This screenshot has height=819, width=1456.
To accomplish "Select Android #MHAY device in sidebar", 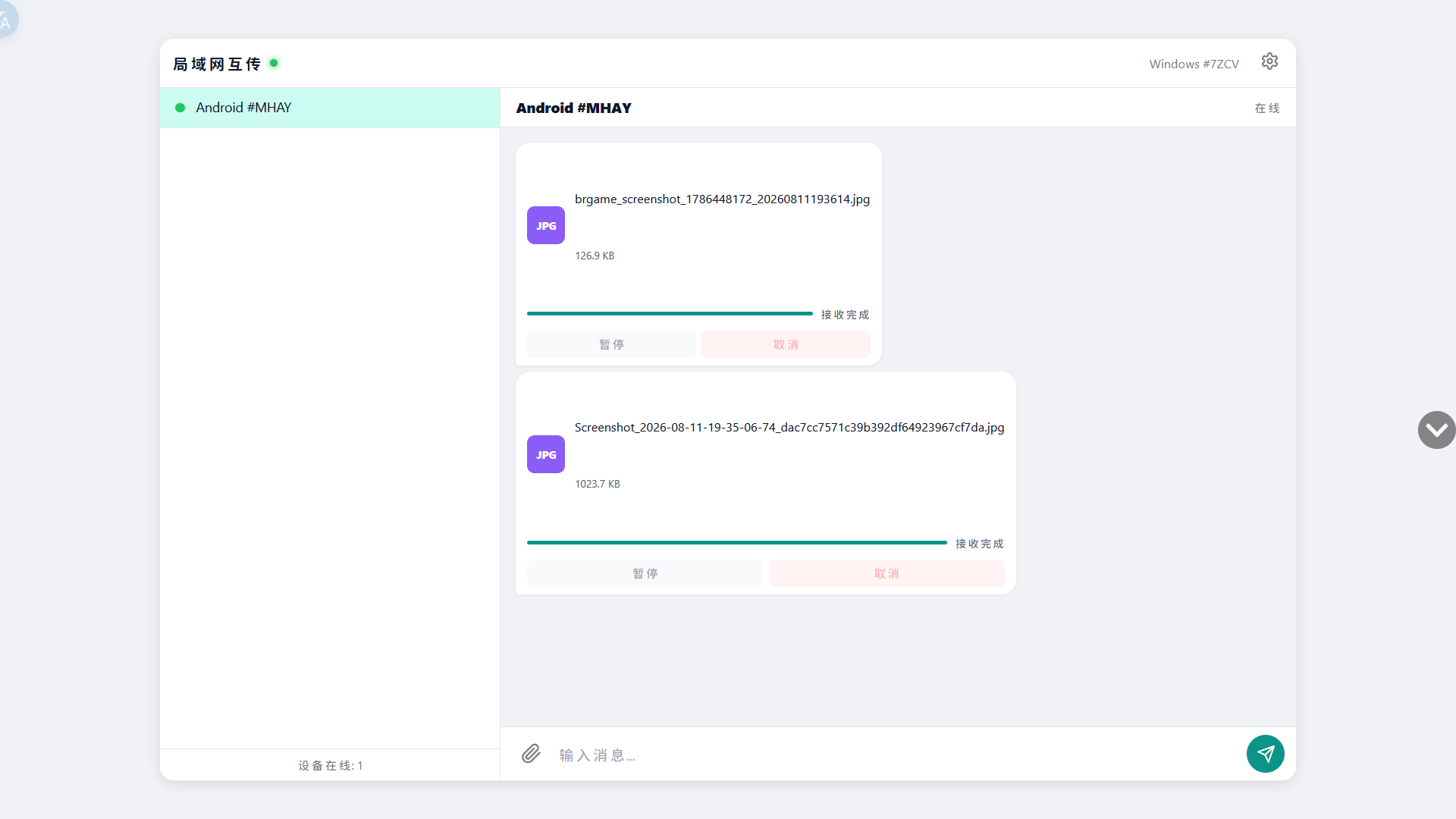I will 330,108.
